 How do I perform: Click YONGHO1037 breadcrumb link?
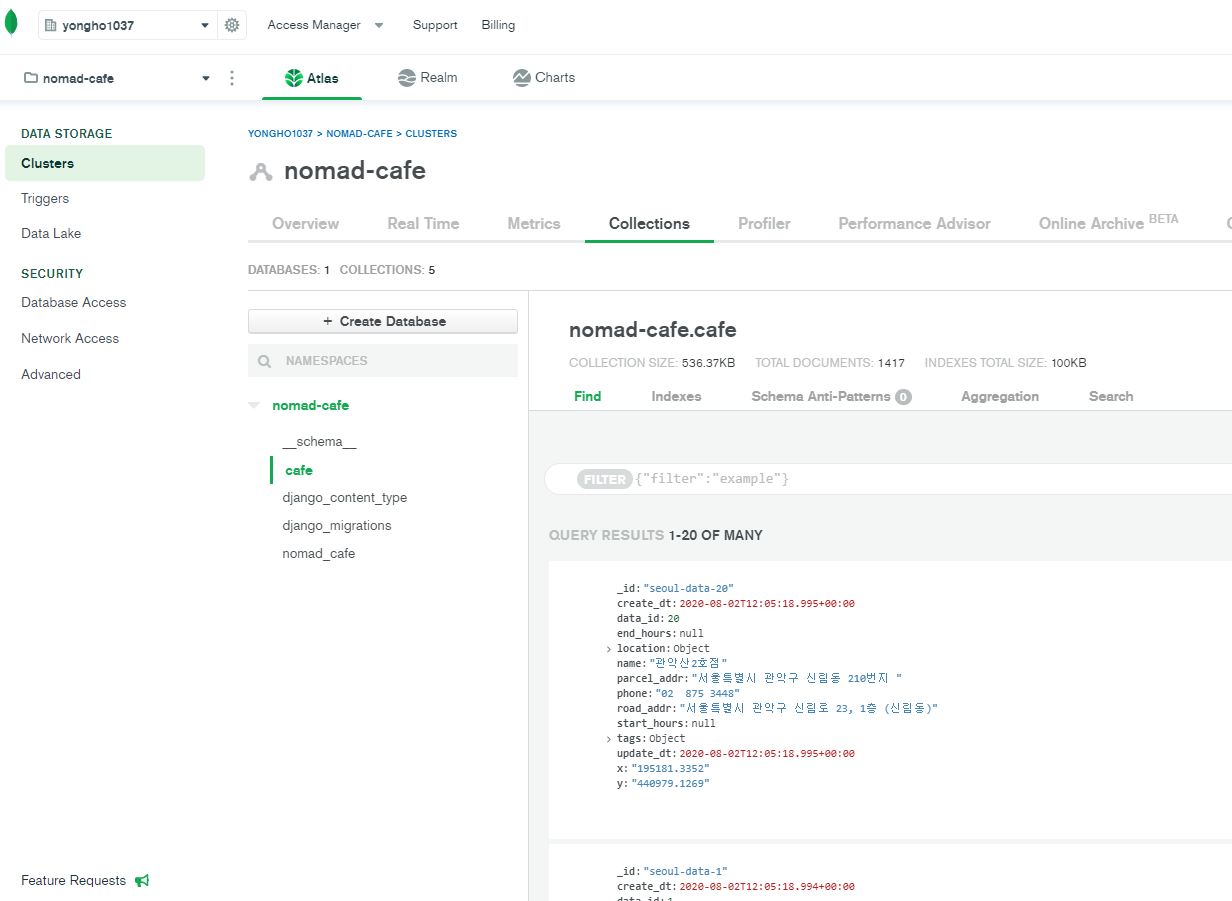pos(280,133)
